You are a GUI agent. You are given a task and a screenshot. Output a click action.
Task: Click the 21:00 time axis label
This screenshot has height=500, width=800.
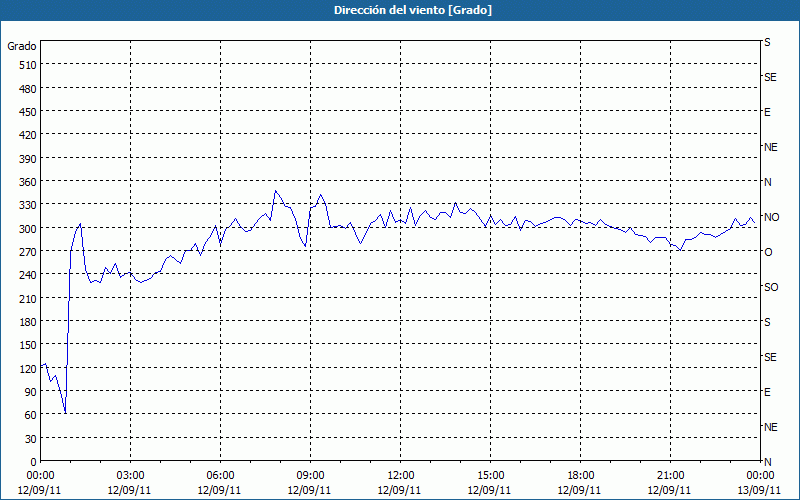coord(670,476)
